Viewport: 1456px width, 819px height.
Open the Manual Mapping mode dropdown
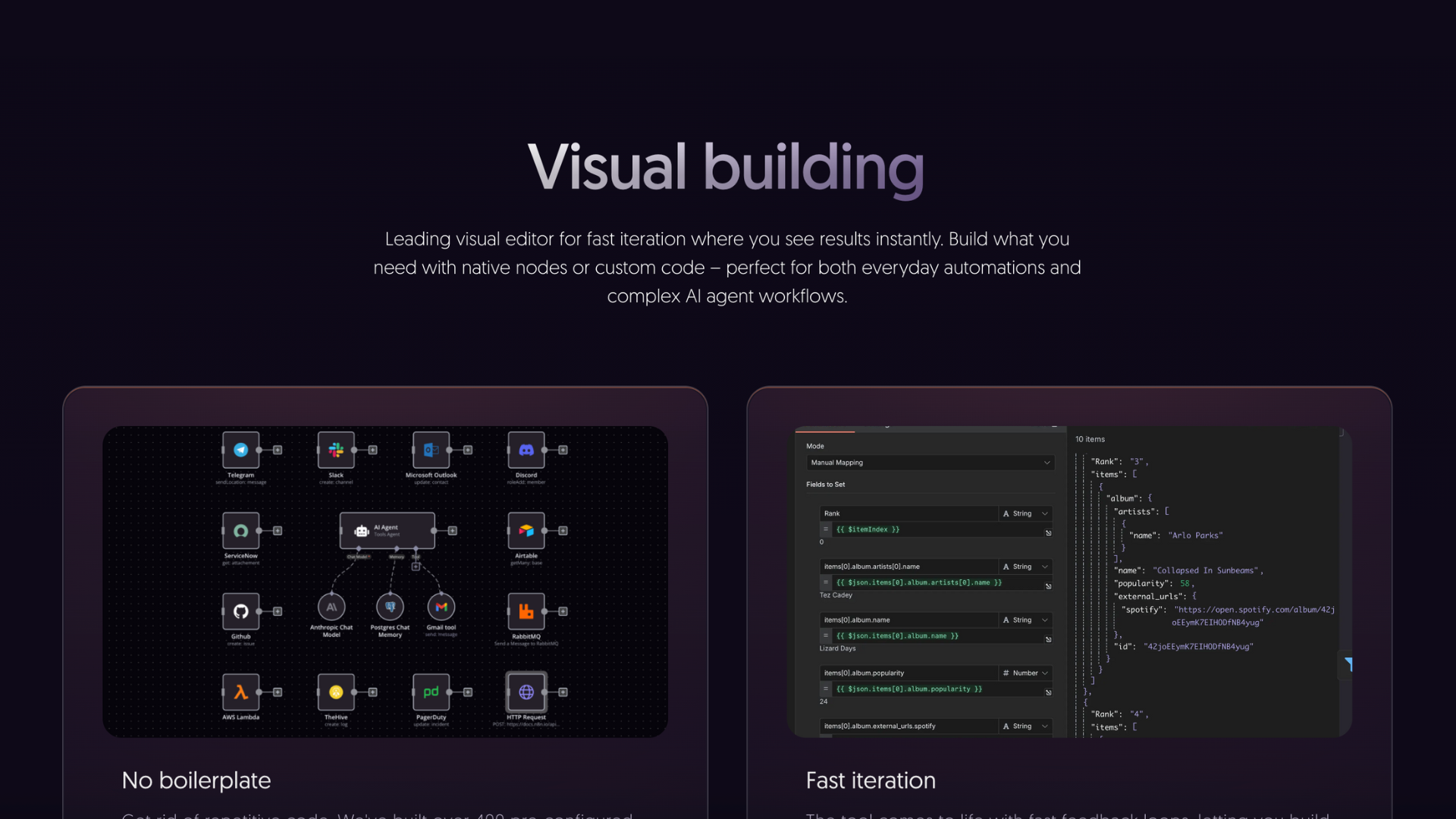pos(930,463)
